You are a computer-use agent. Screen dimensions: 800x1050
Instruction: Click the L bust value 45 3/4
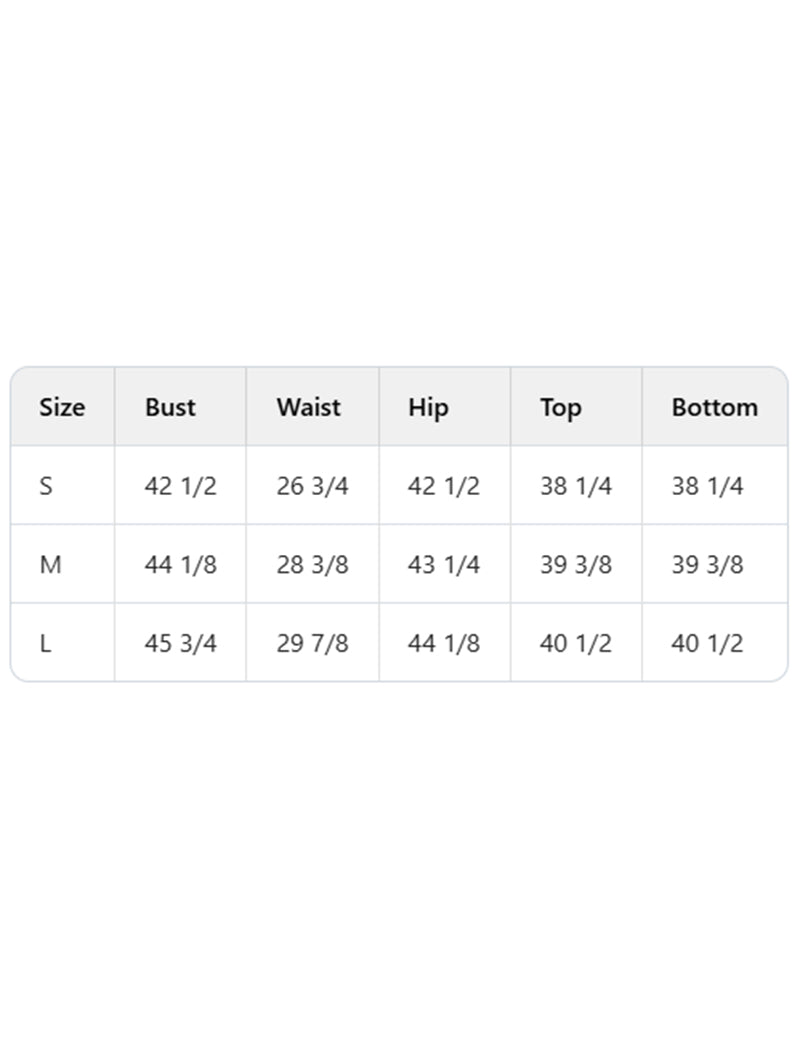click(x=181, y=644)
